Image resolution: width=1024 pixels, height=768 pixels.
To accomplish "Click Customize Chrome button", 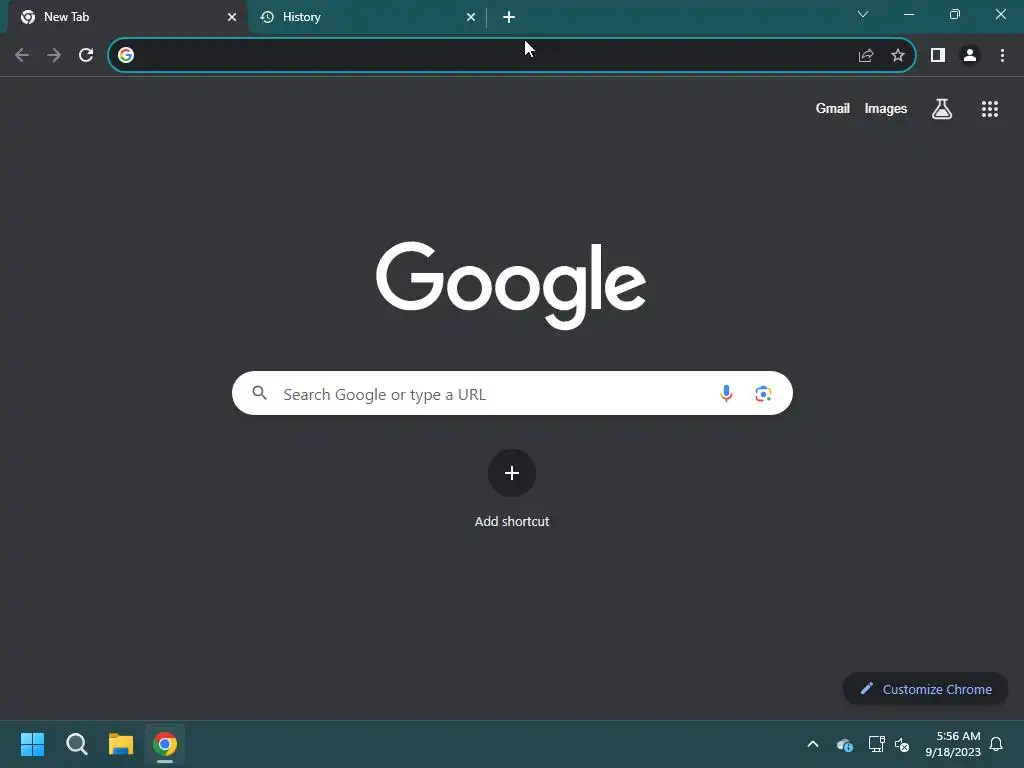I will click(925, 689).
